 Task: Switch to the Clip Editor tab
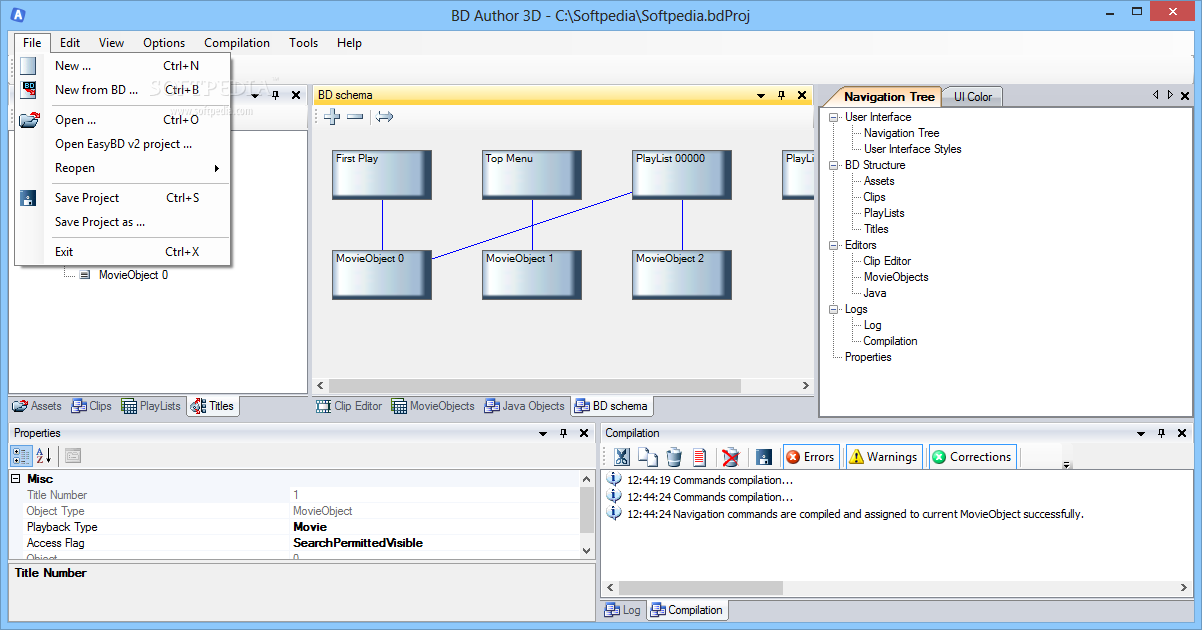coord(349,406)
